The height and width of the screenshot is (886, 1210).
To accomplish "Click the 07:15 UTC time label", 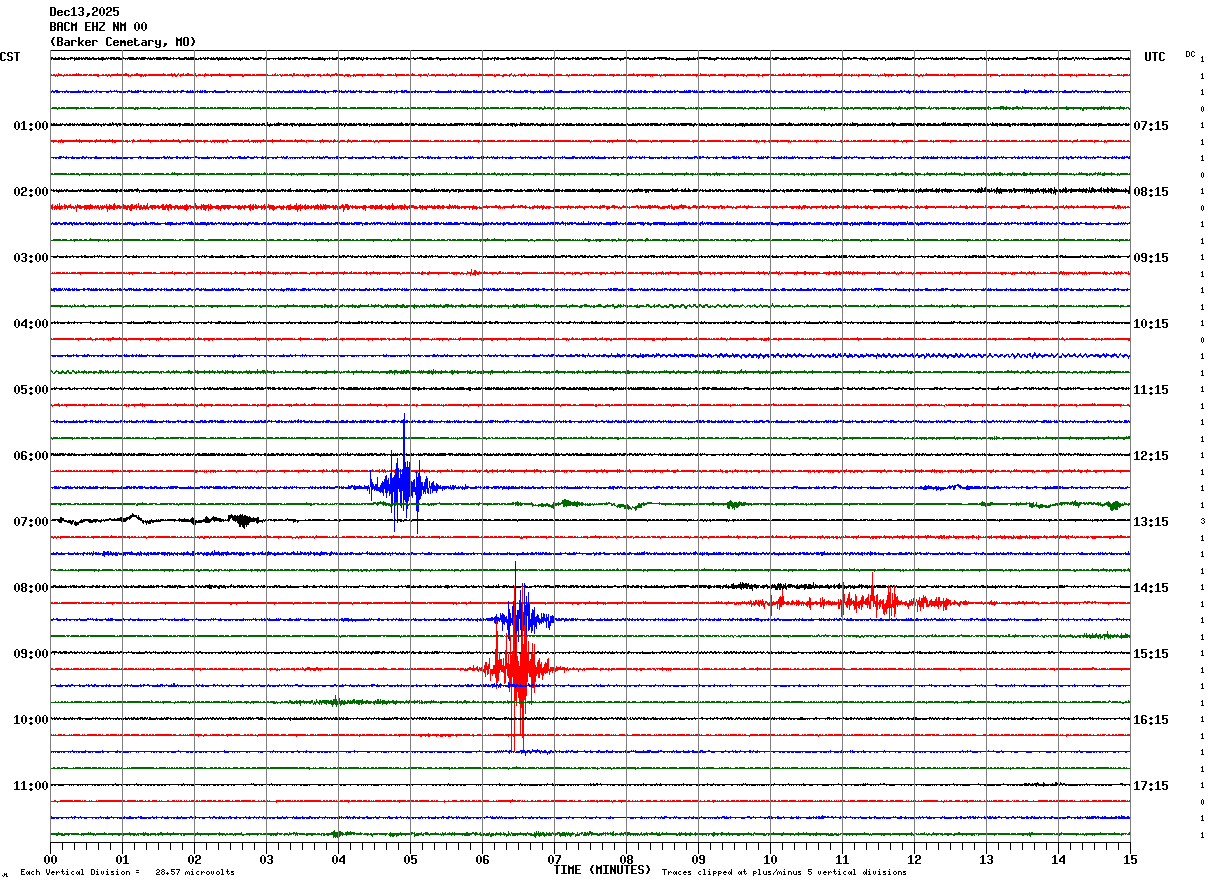I will tap(1150, 126).
